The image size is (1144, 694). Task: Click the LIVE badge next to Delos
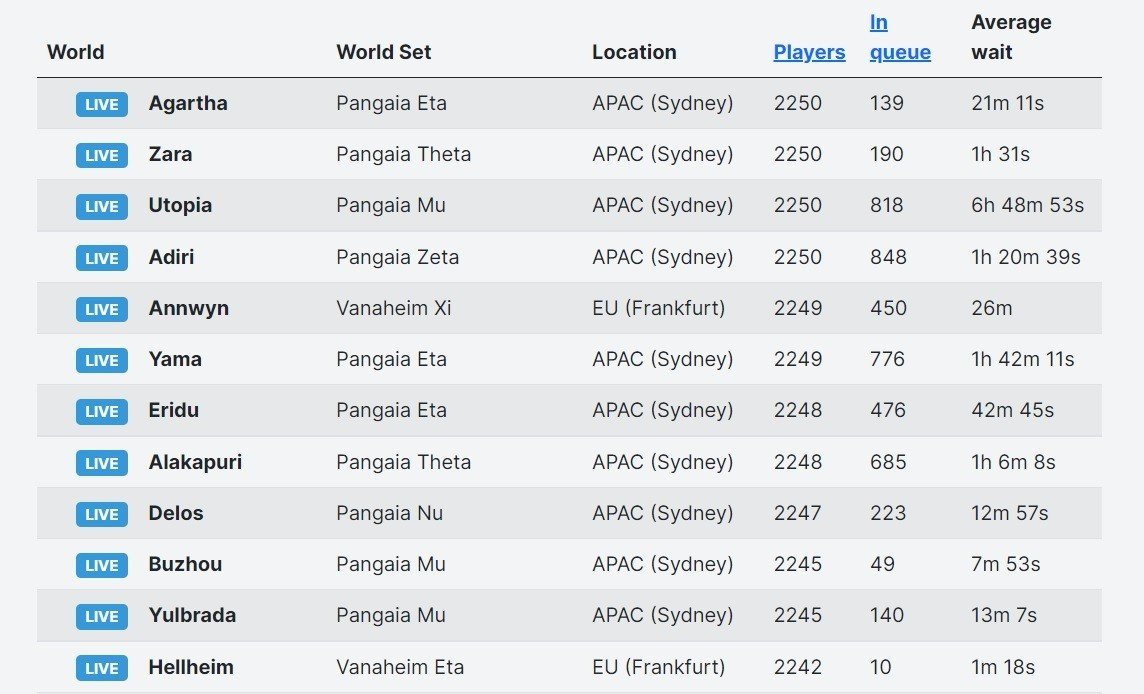[102, 514]
